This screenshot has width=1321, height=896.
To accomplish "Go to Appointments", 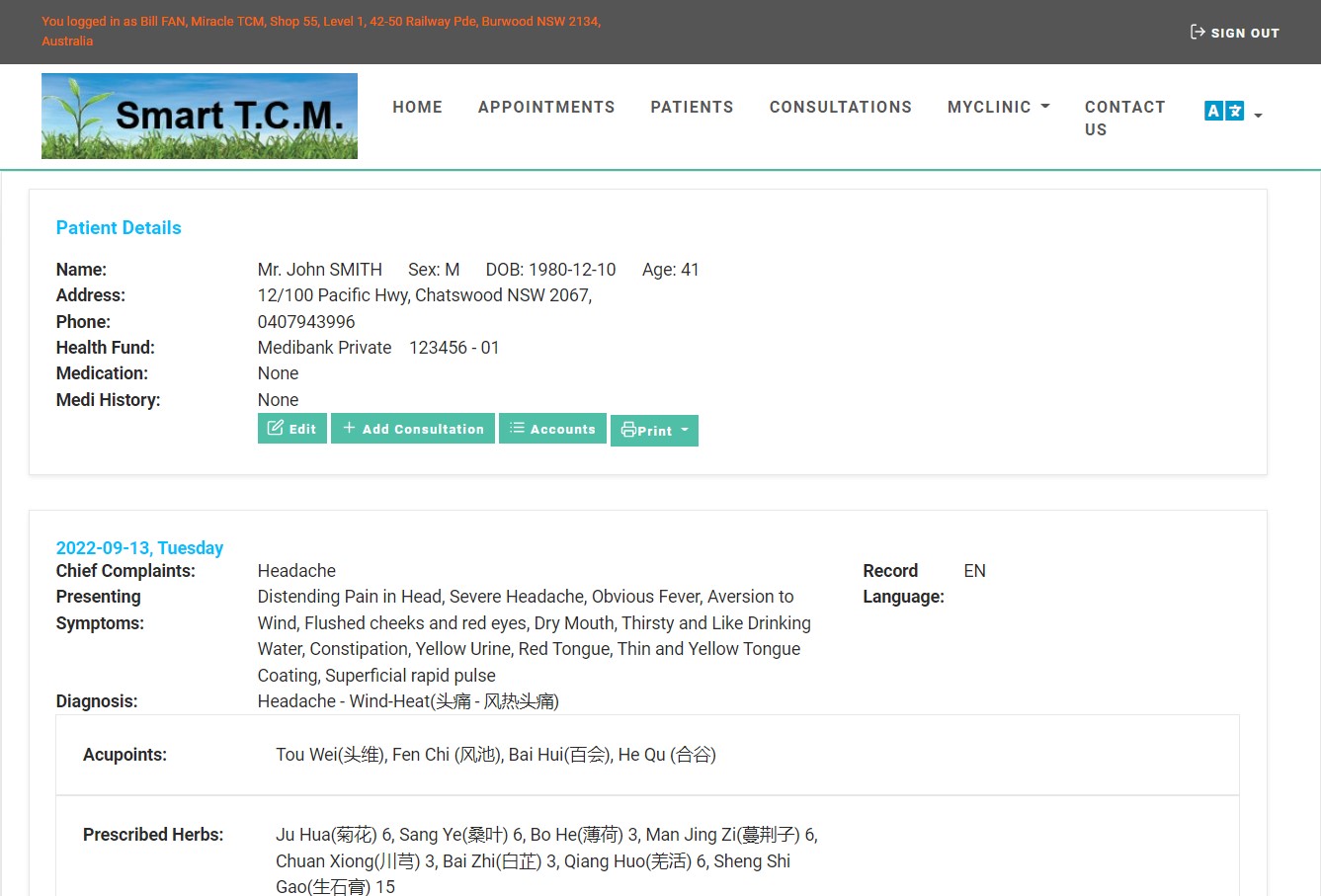I will 546,107.
